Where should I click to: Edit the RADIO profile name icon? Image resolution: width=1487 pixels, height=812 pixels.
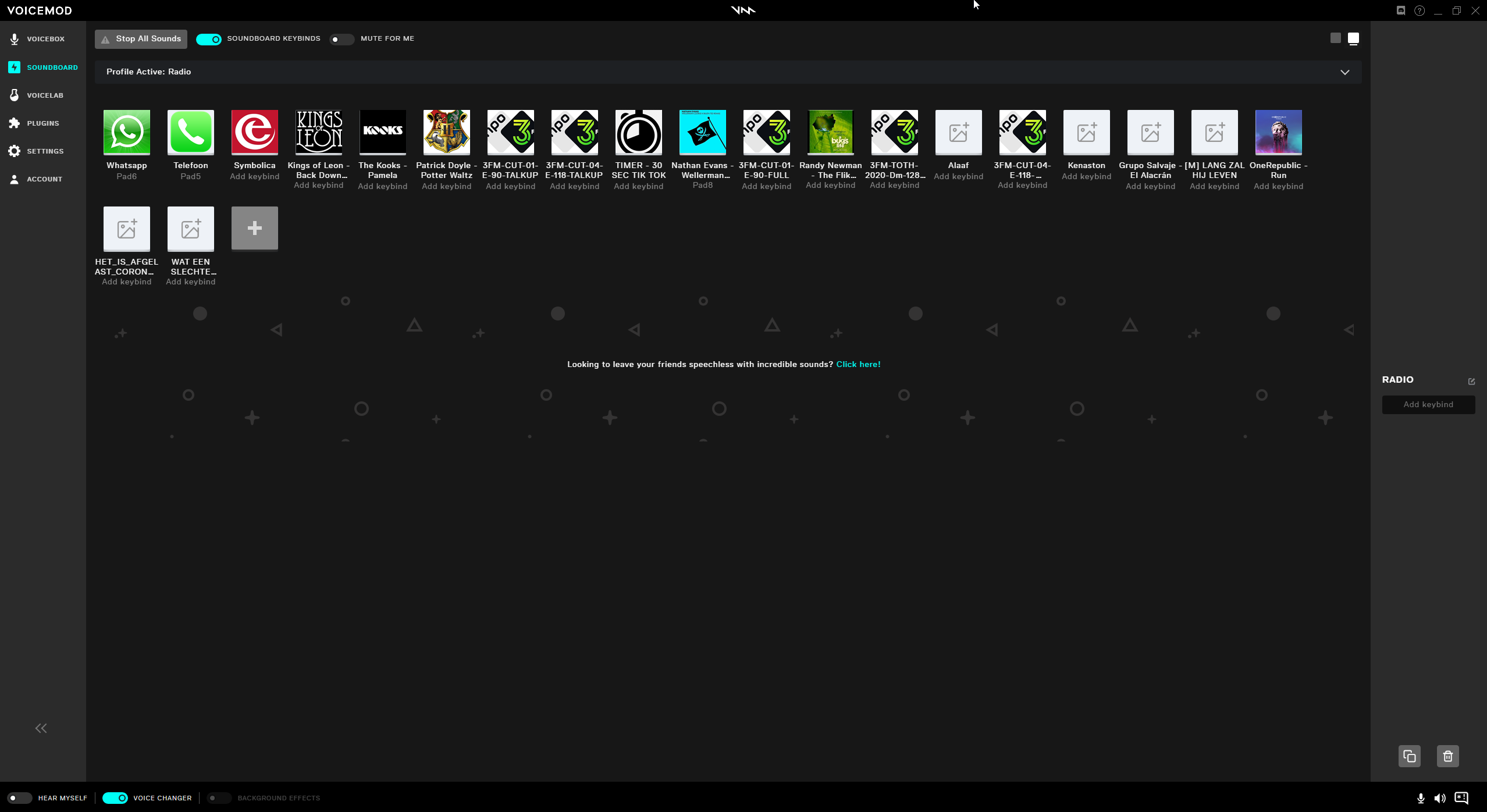1471,382
